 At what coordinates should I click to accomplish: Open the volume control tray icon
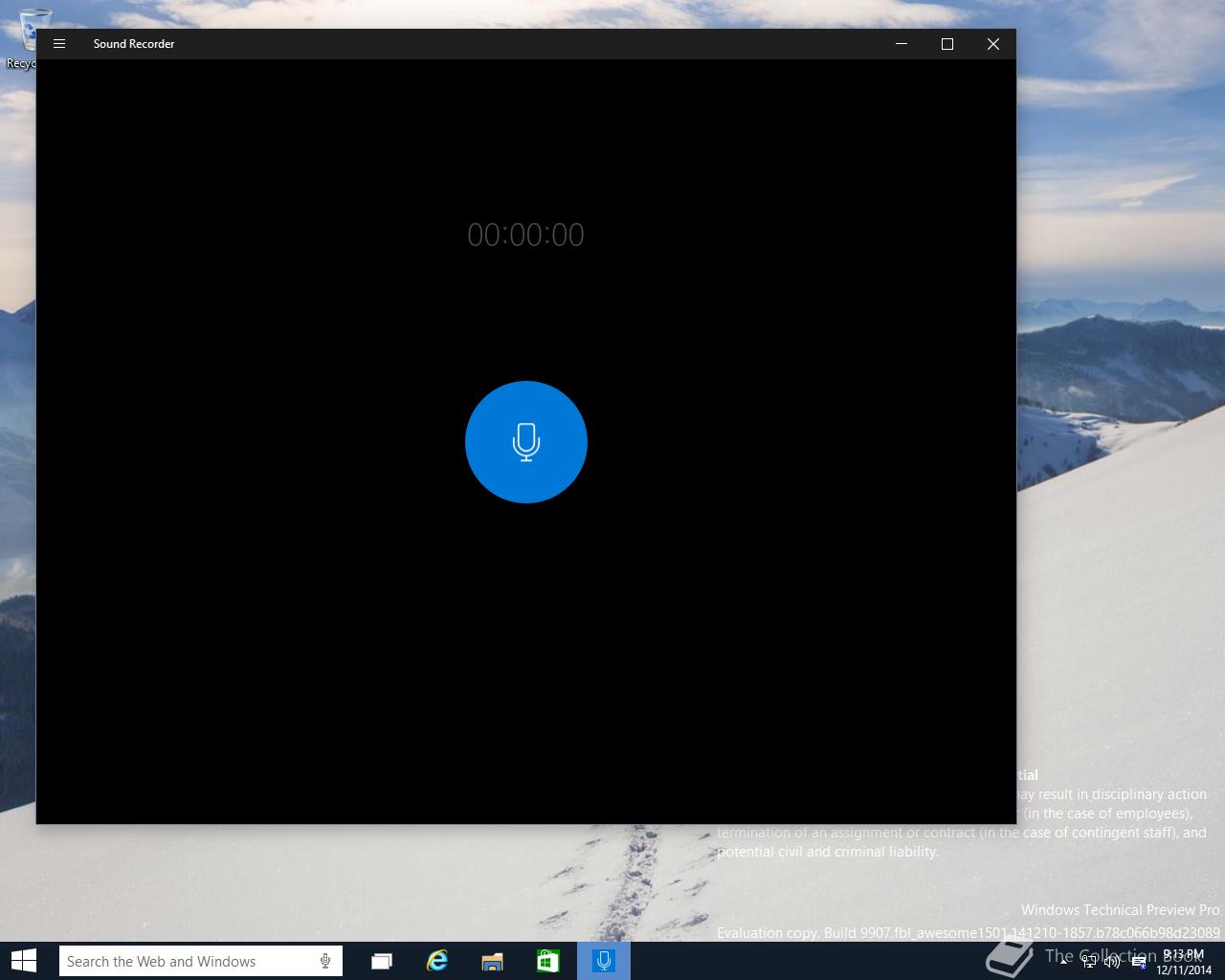[1112, 962]
